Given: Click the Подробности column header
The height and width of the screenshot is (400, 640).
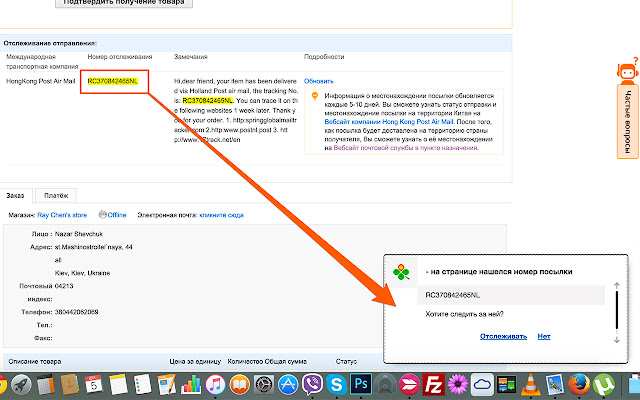Looking at the screenshot, I should pyautogui.click(x=324, y=57).
